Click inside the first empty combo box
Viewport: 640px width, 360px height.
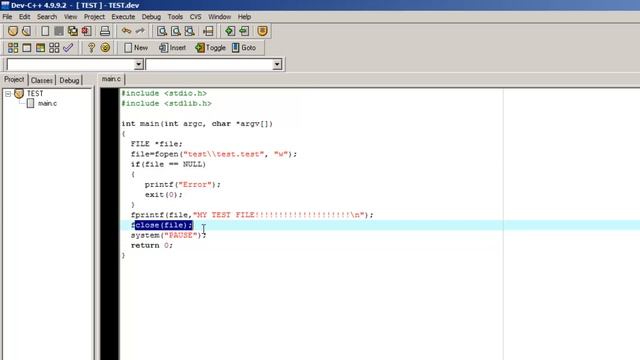coord(70,64)
